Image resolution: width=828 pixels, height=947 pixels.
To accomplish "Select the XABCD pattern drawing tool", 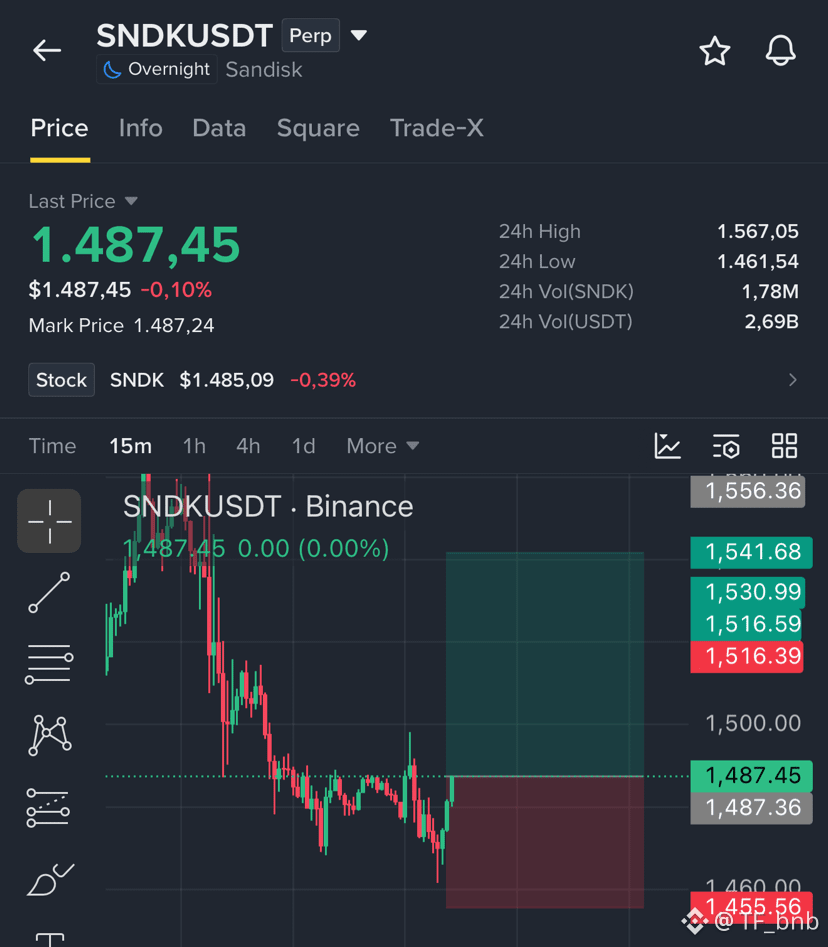I will [x=50, y=736].
